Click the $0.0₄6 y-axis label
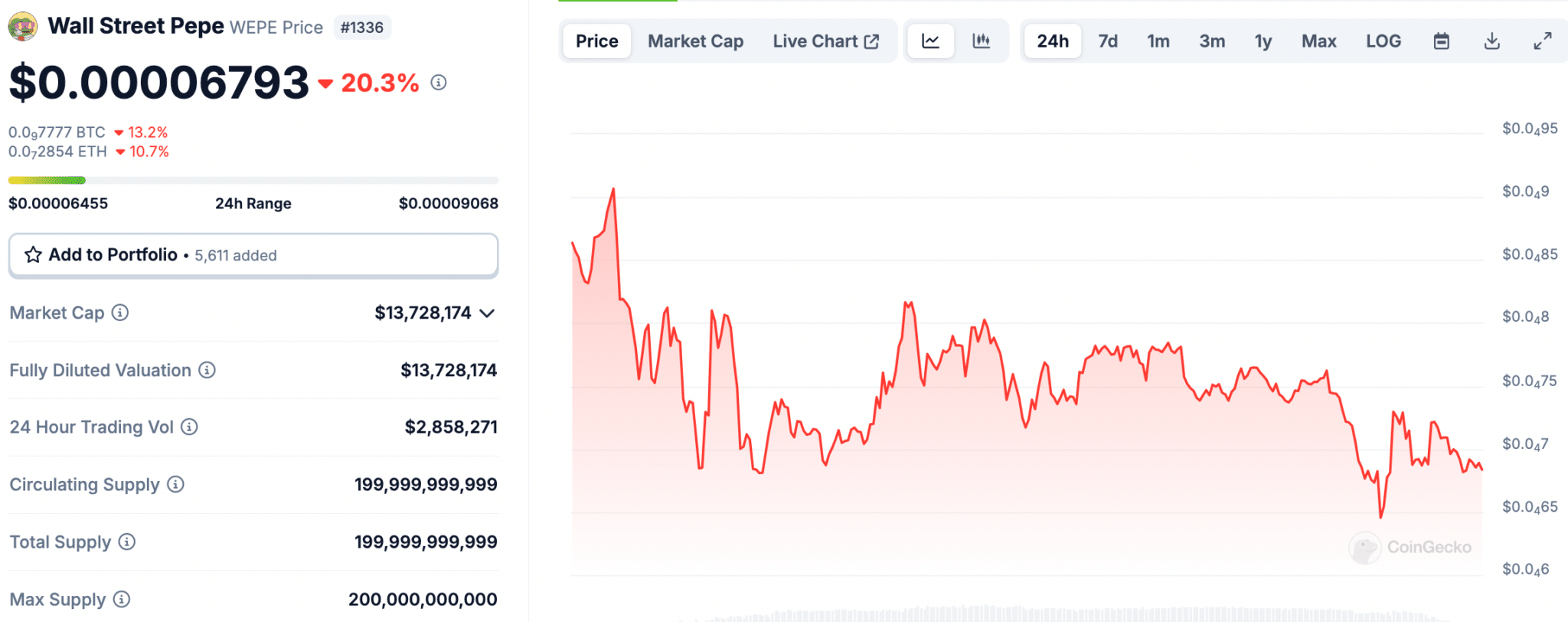 click(1525, 569)
